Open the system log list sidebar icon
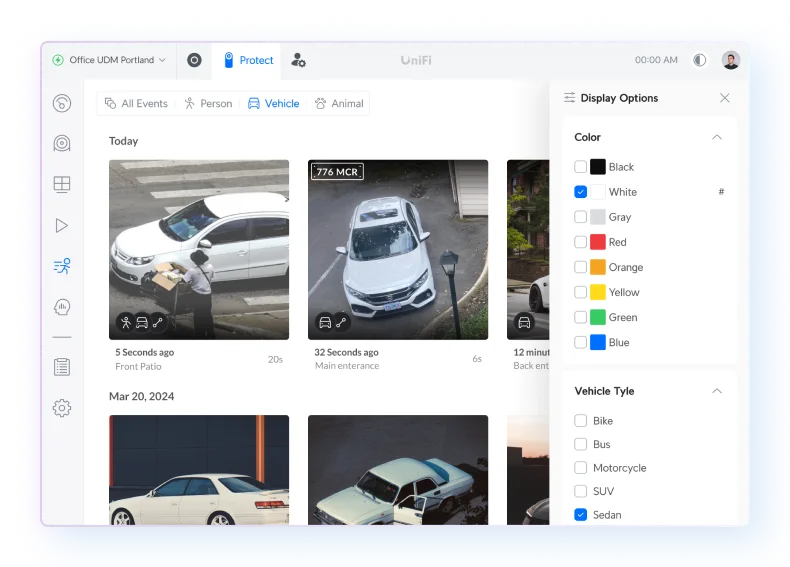The height and width of the screenshot is (567, 790). [x=62, y=367]
